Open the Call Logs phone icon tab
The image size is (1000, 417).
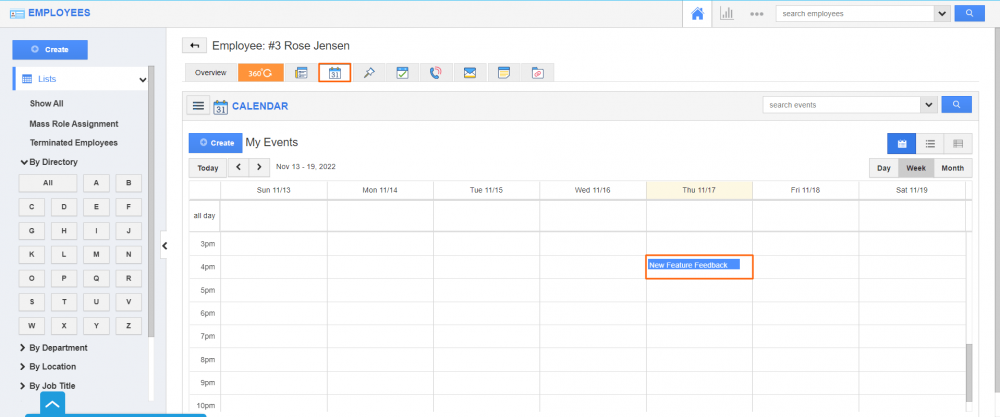click(434, 73)
